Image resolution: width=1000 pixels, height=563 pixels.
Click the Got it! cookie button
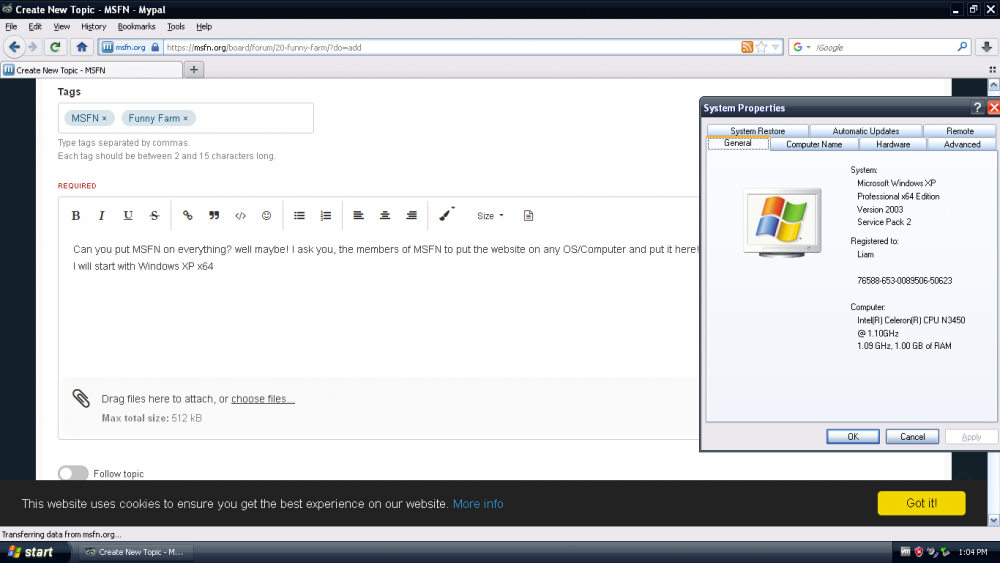click(921, 503)
